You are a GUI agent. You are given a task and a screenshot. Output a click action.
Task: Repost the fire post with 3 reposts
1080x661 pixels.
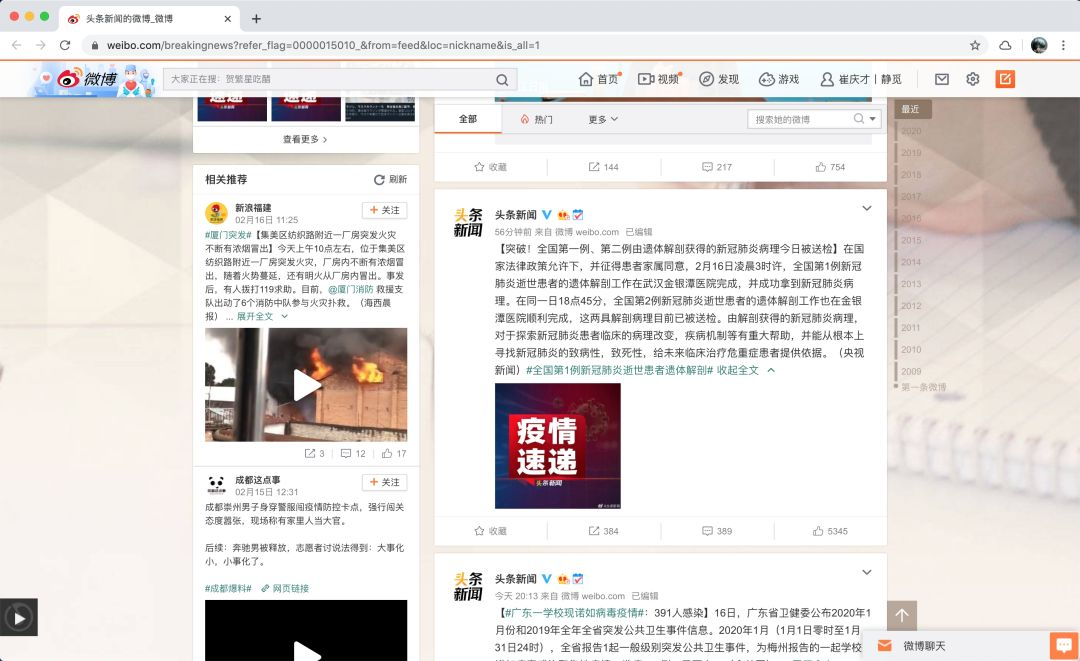314,454
